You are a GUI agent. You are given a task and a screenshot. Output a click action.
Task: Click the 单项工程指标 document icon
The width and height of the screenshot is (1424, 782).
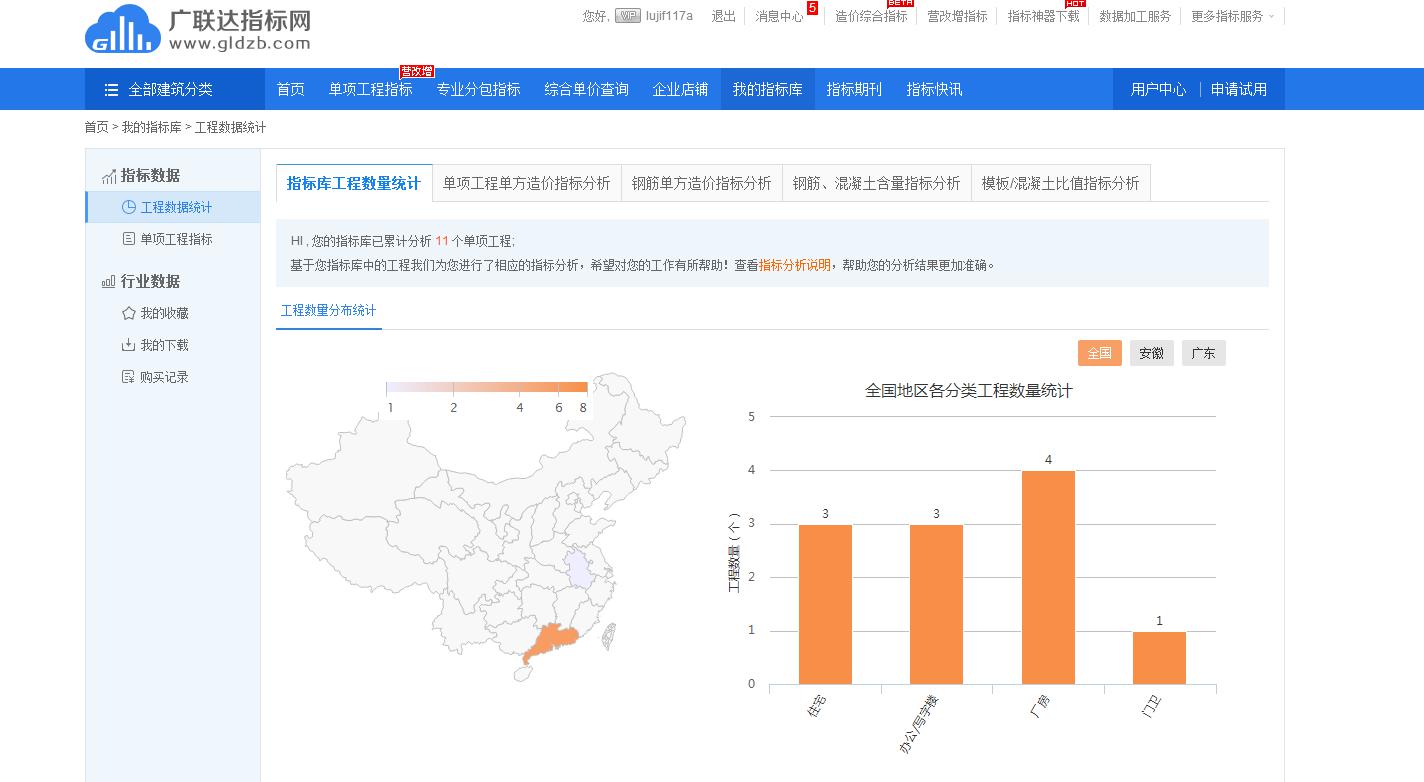coord(128,239)
